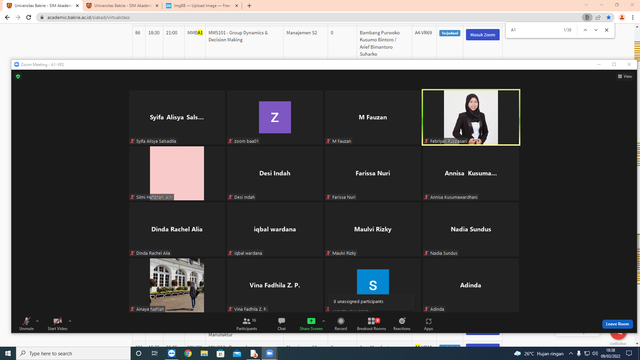The width and height of the screenshot is (640, 360).
Task: Open File Explorer from the taskbar
Action: (204, 353)
